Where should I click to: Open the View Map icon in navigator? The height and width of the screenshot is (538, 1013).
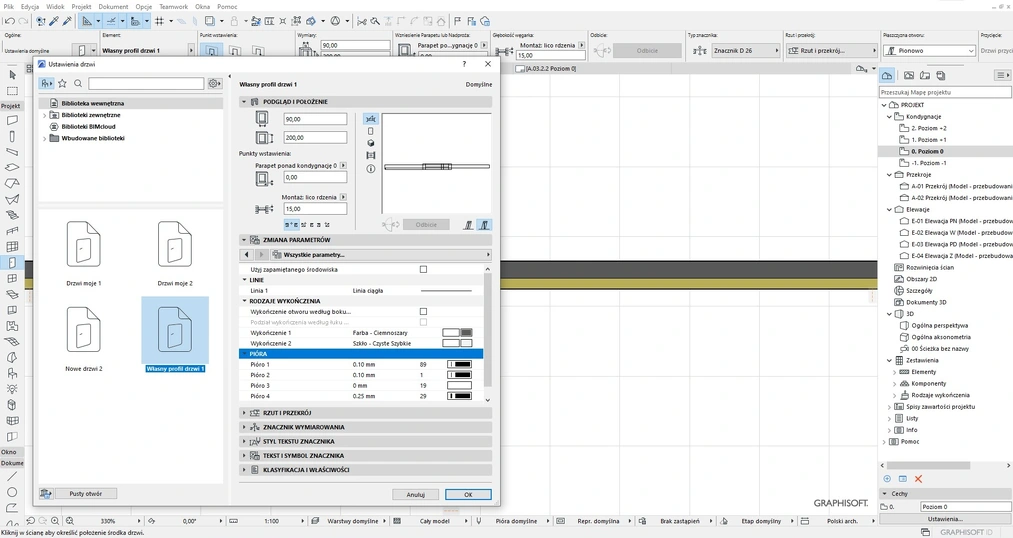click(x=909, y=76)
